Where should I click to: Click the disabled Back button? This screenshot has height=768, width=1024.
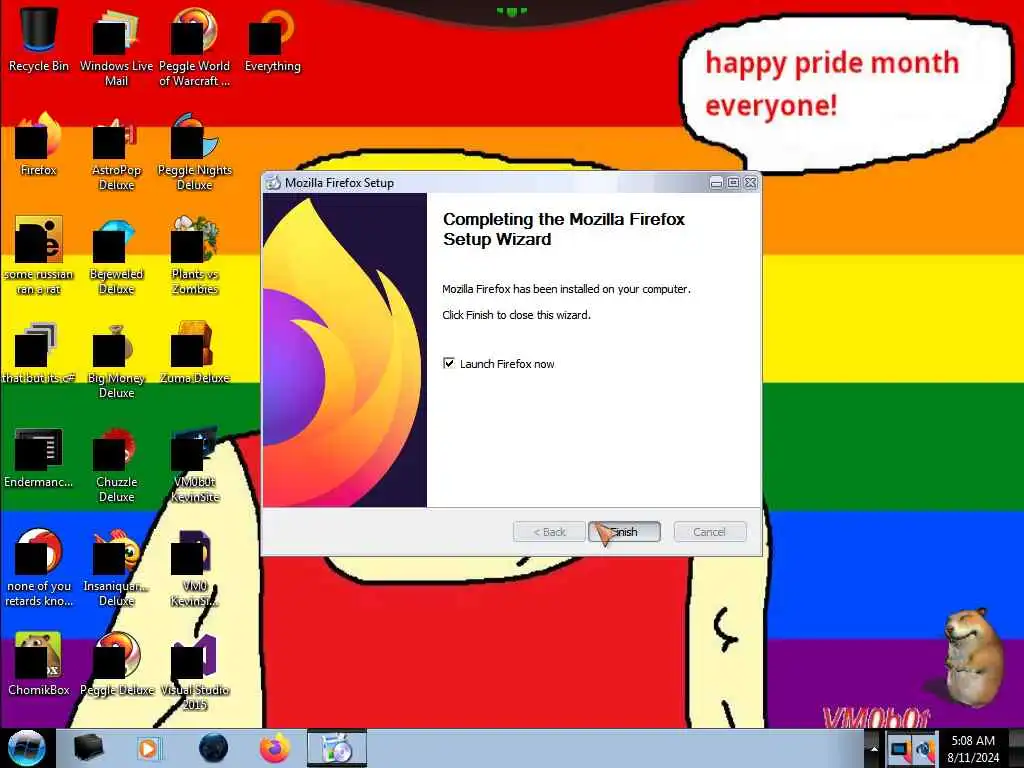click(549, 532)
